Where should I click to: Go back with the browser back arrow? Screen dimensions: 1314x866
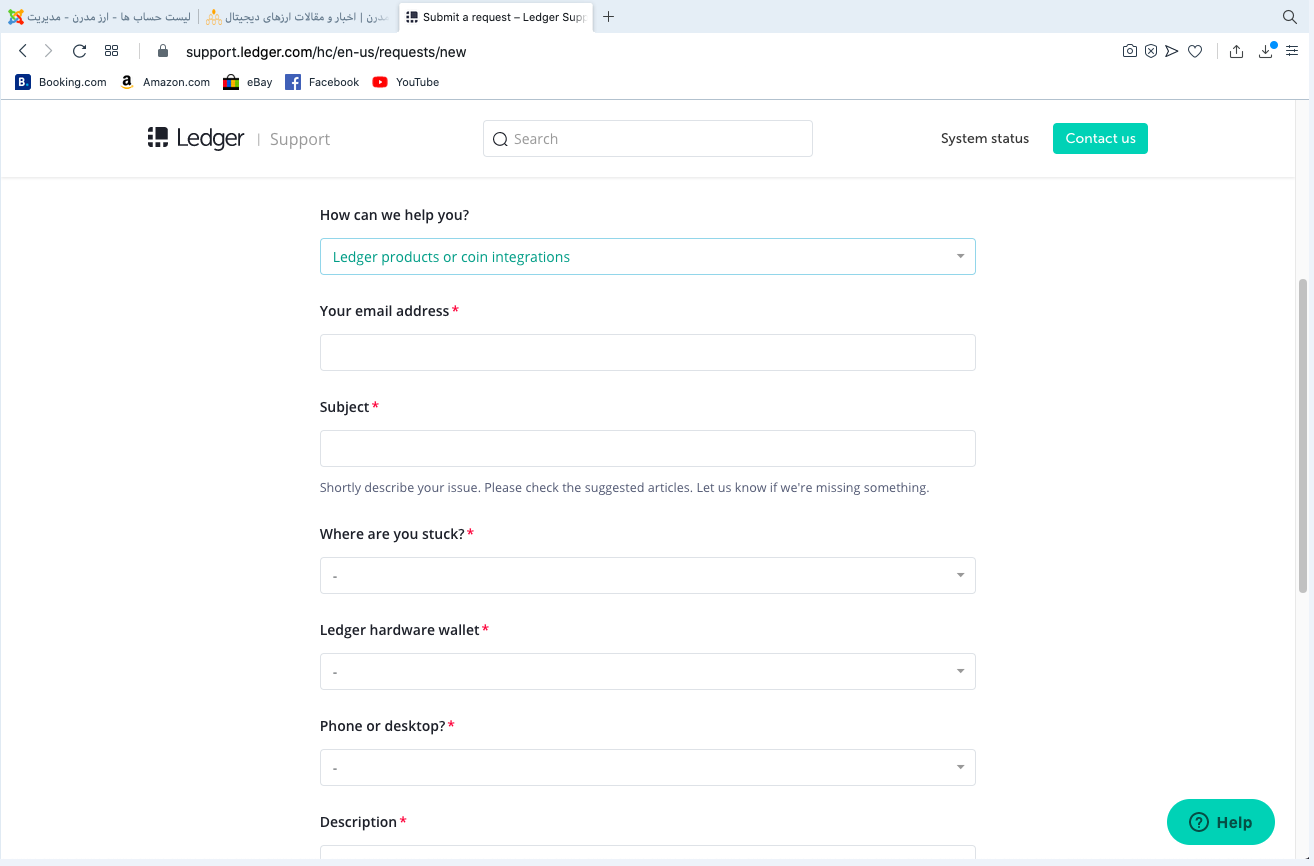(x=22, y=51)
